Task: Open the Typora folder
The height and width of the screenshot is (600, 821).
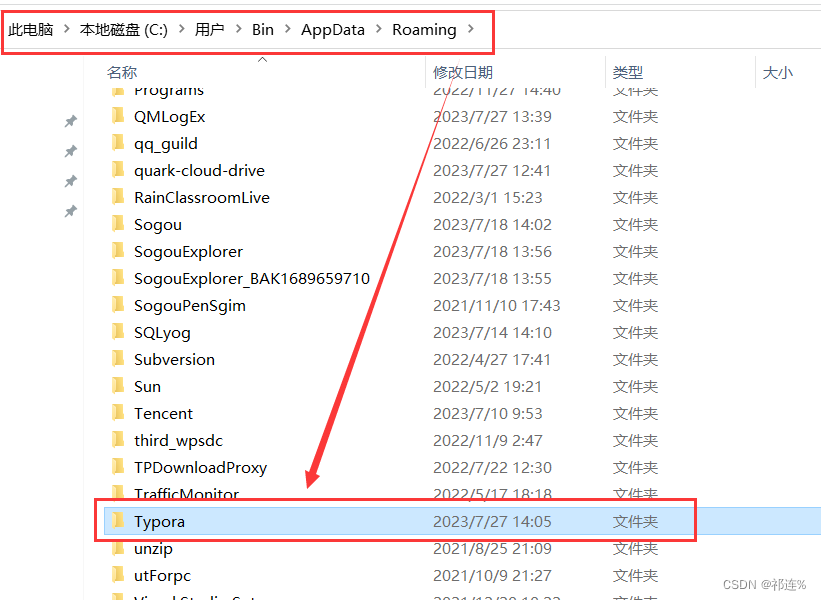Action: (160, 521)
